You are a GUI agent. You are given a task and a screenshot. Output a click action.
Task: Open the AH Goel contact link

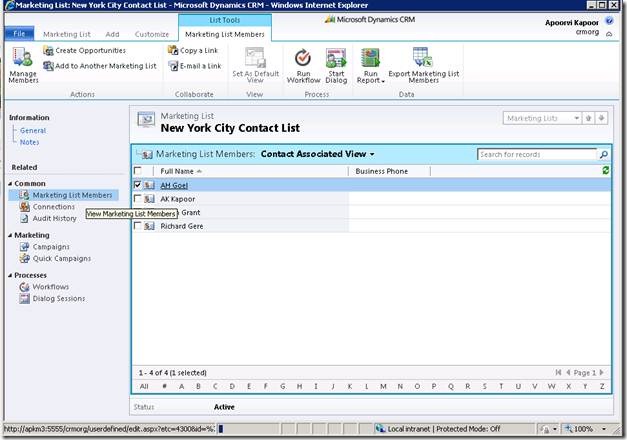(x=174, y=185)
